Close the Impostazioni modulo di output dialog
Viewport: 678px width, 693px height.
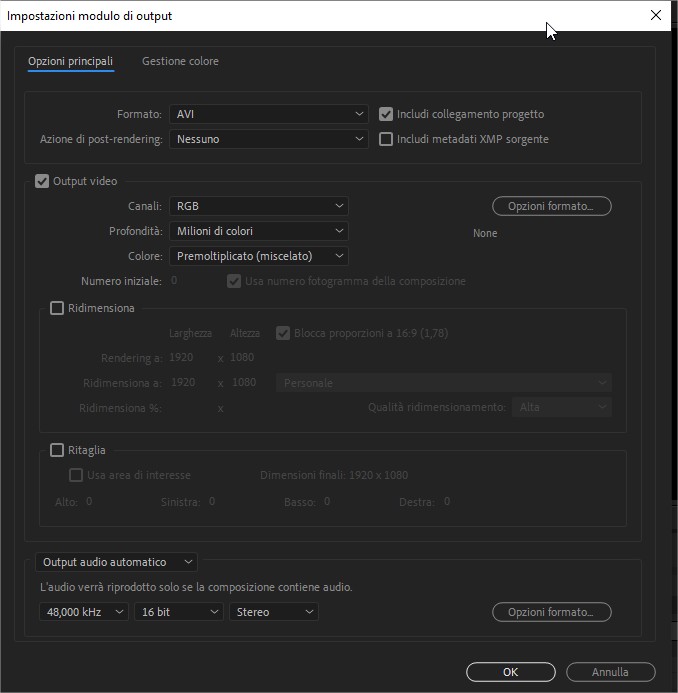(x=655, y=16)
